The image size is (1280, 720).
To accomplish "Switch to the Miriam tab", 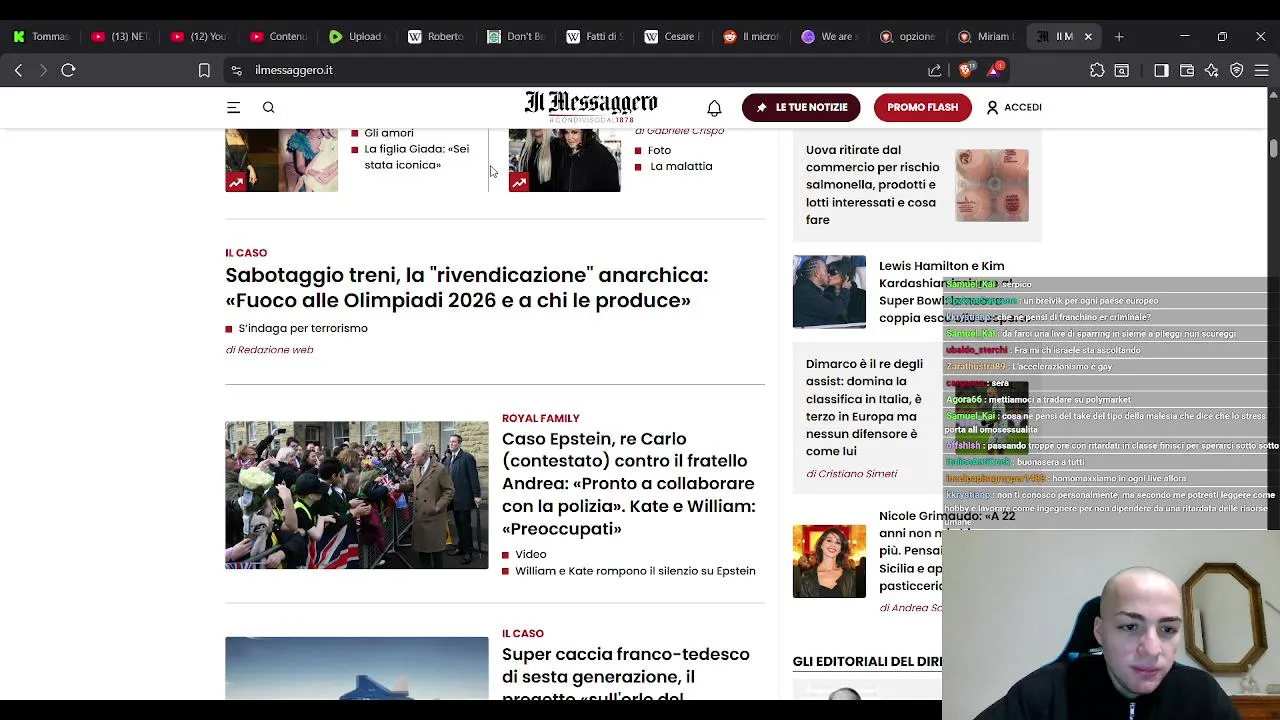I will pyautogui.click(x=985, y=36).
